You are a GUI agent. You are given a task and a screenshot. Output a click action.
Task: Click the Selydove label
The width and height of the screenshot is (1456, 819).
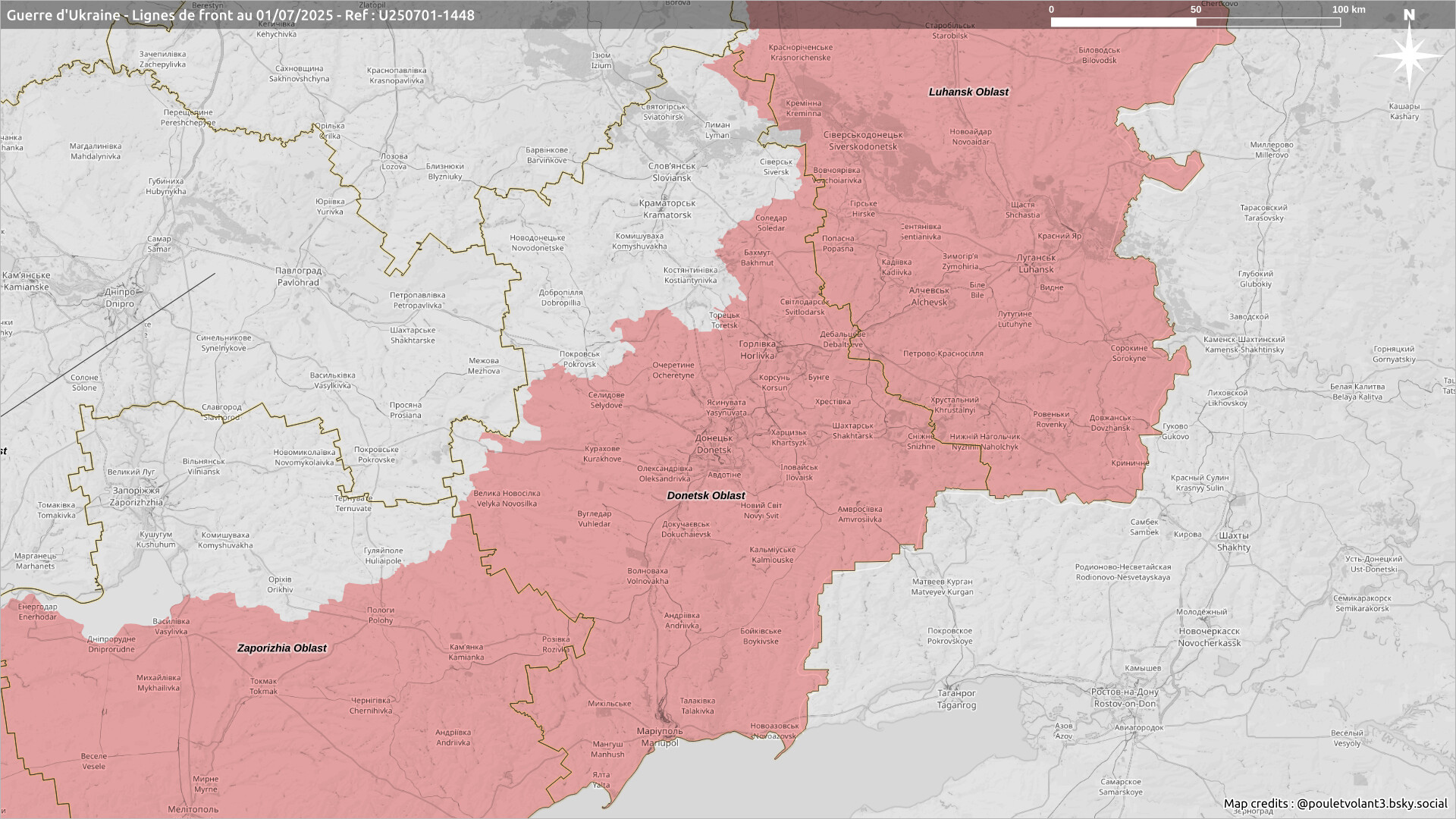[x=606, y=400]
